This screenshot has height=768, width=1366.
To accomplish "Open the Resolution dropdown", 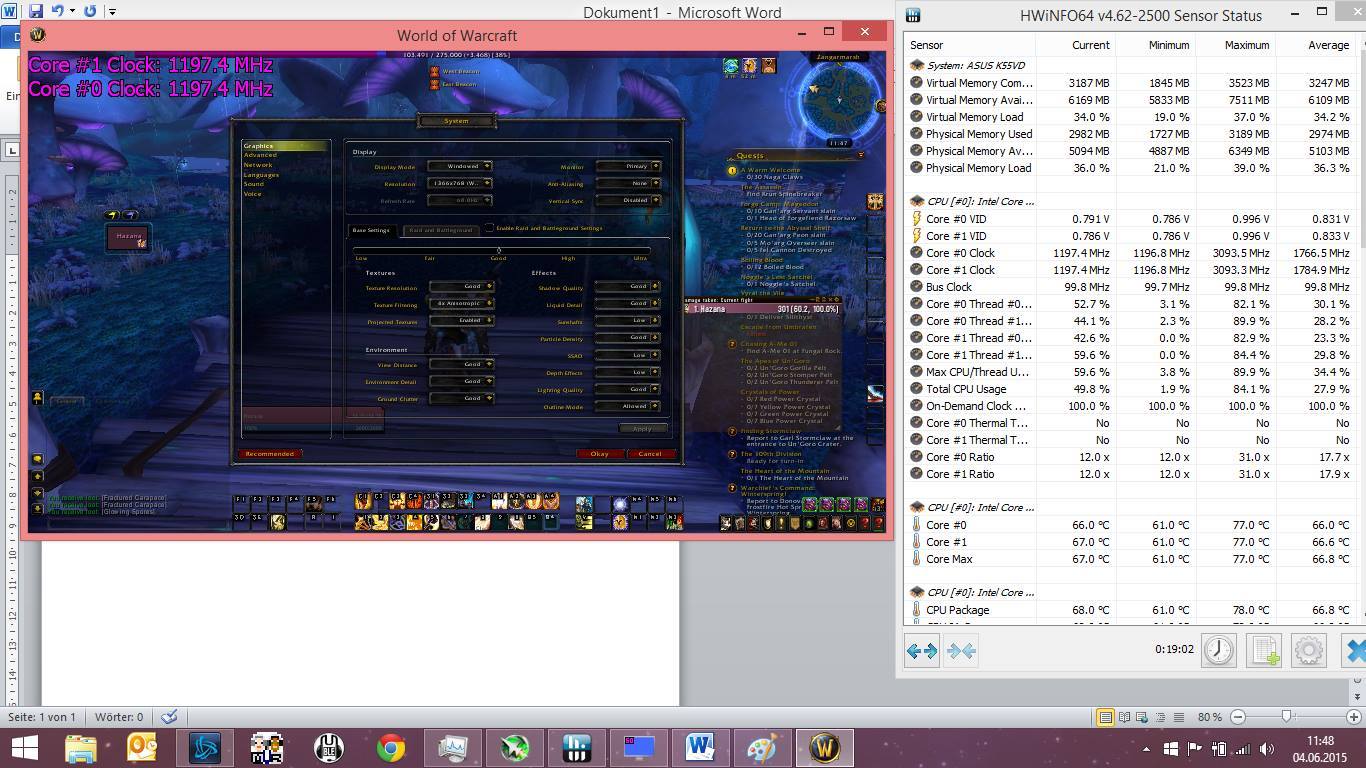I will [x=460, y=183].
